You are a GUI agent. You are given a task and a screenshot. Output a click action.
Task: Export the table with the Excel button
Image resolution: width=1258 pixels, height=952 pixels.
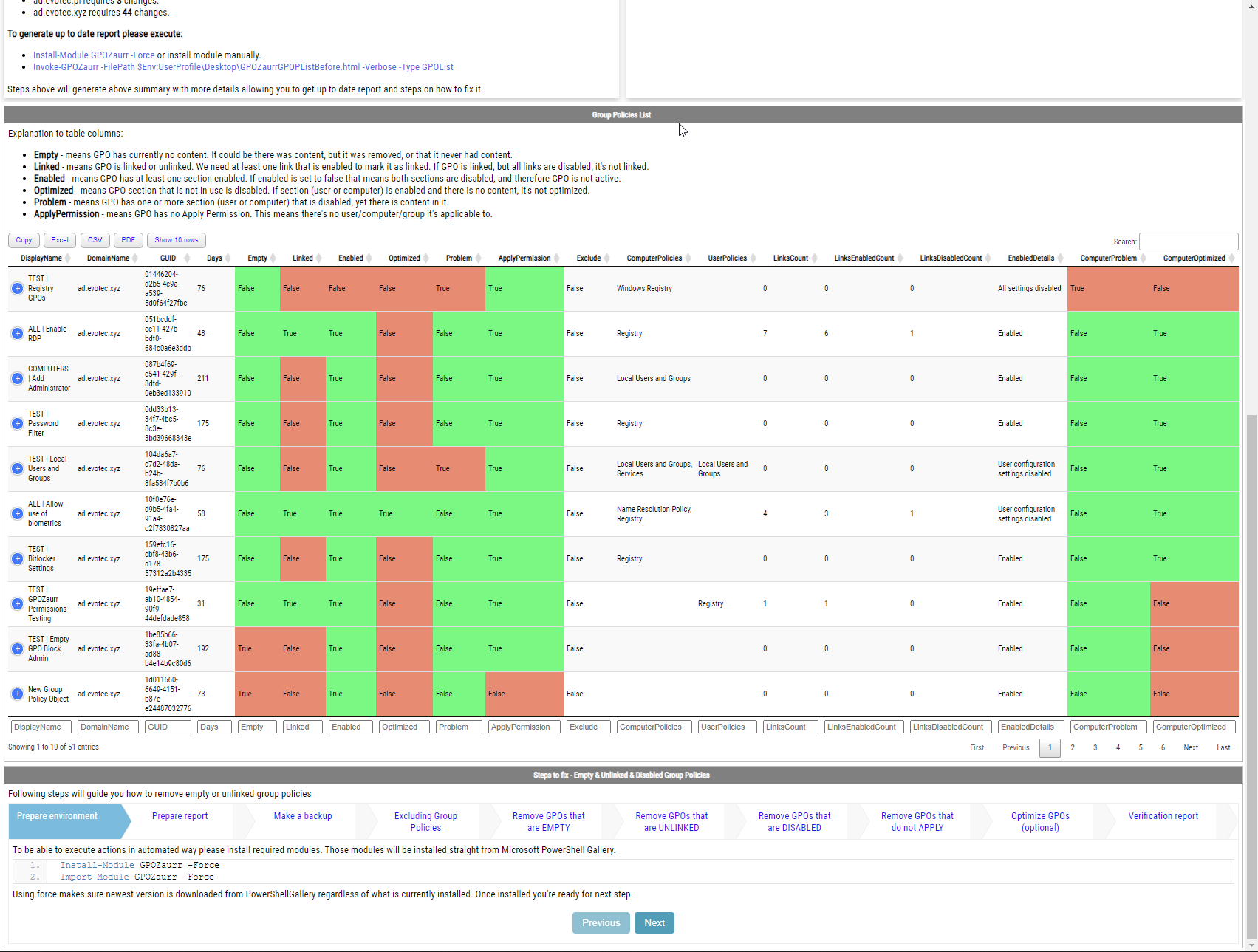[x=60, y=240]
